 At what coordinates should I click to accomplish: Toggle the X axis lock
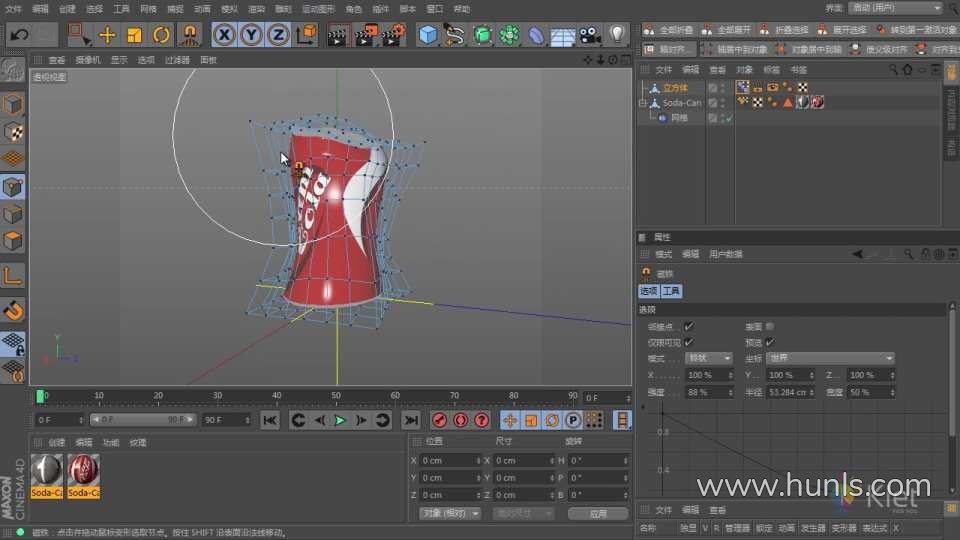tap(225, 34)
